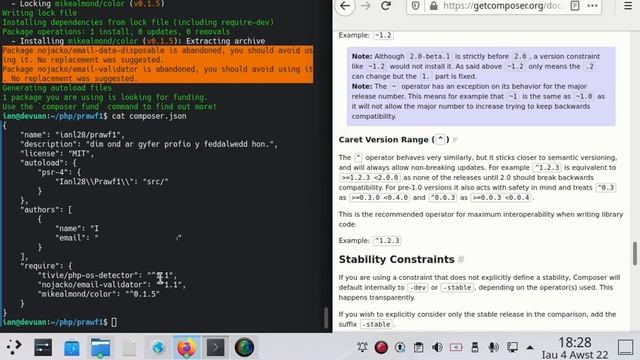Click '>=1.2.3 <2.0.0' code text
The width and height of the screenshot is (640, 360).
tap(370, 178)
